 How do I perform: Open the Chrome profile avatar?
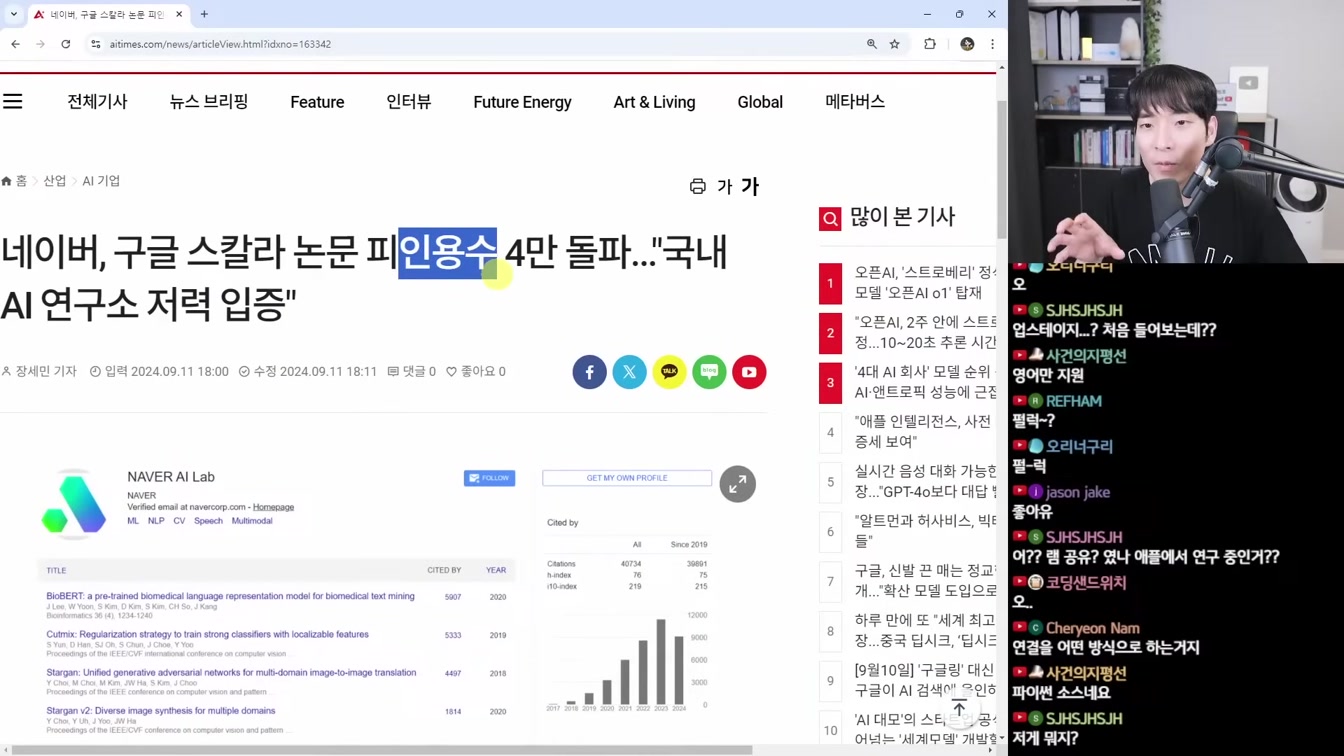(x=967, y=44)
